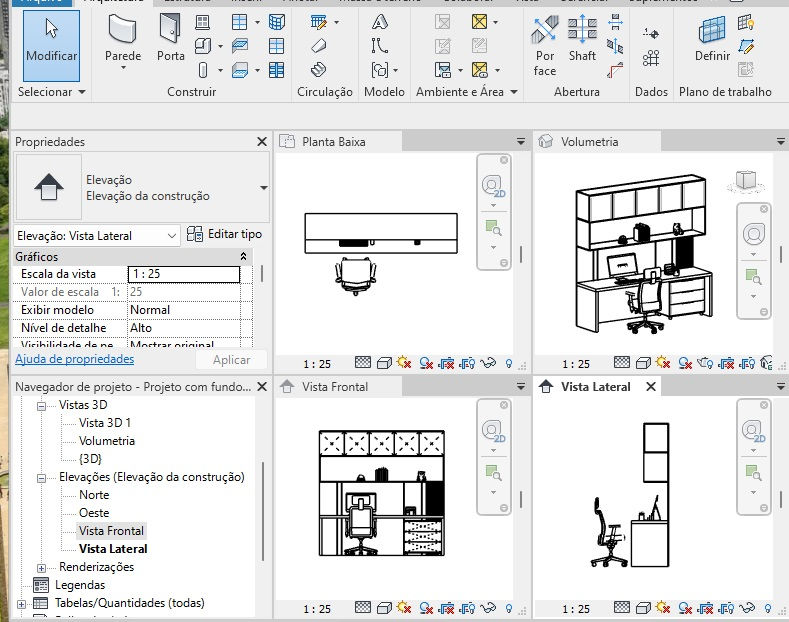Toggle reveal hidden elements in Vista Lateral

point(768,608)
